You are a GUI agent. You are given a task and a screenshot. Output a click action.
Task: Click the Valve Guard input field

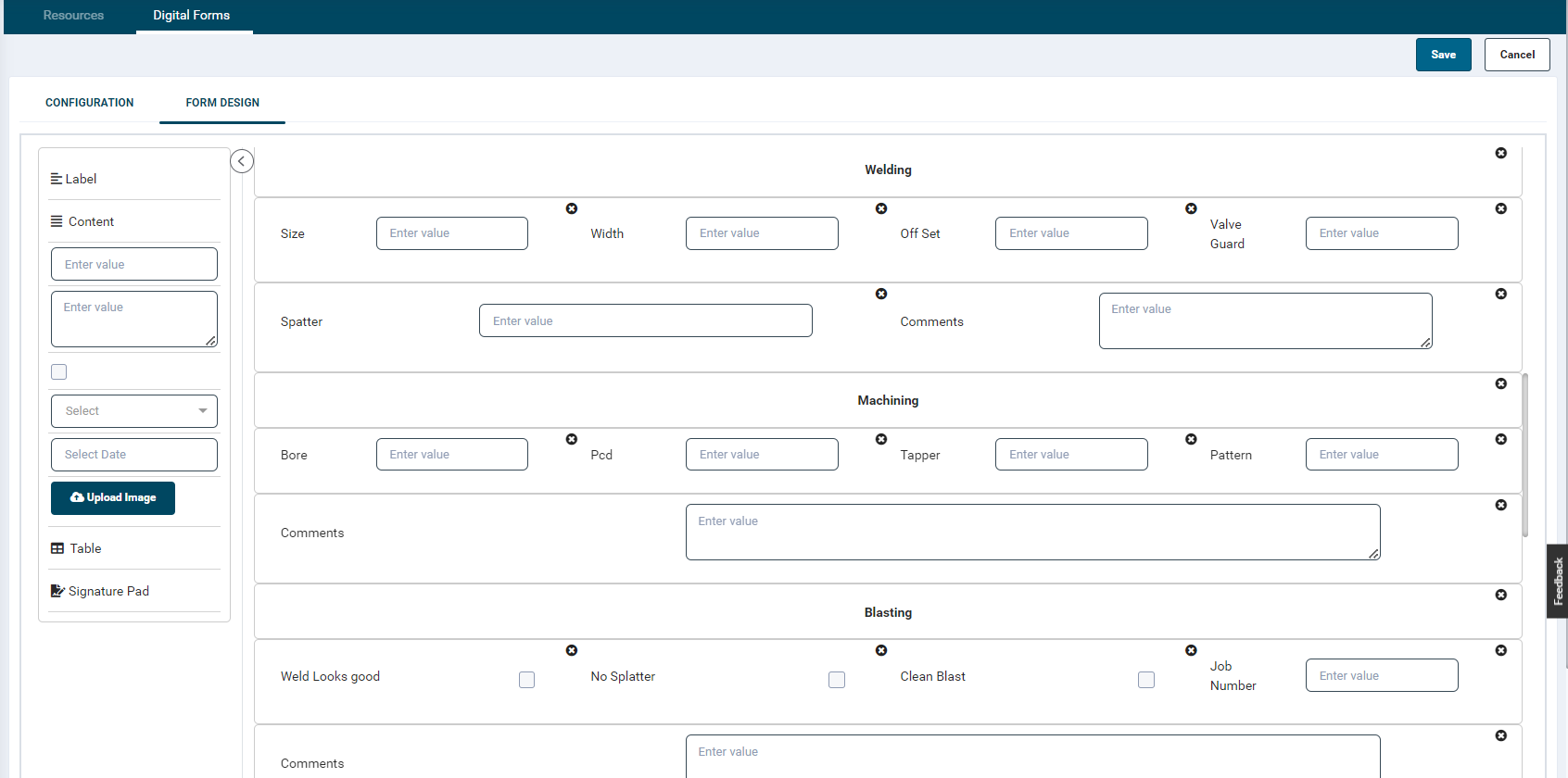click(1381, 233)
